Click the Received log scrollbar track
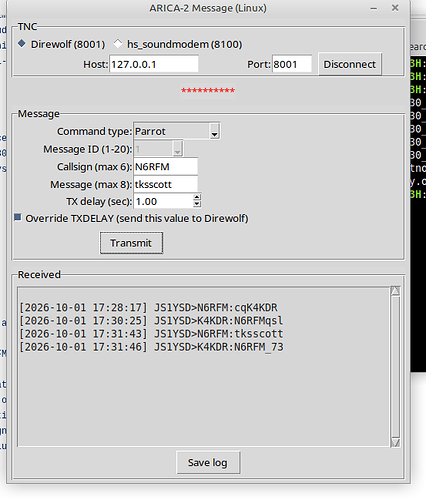The width and height of the screenshot is (426, 500). pos(395,367)
